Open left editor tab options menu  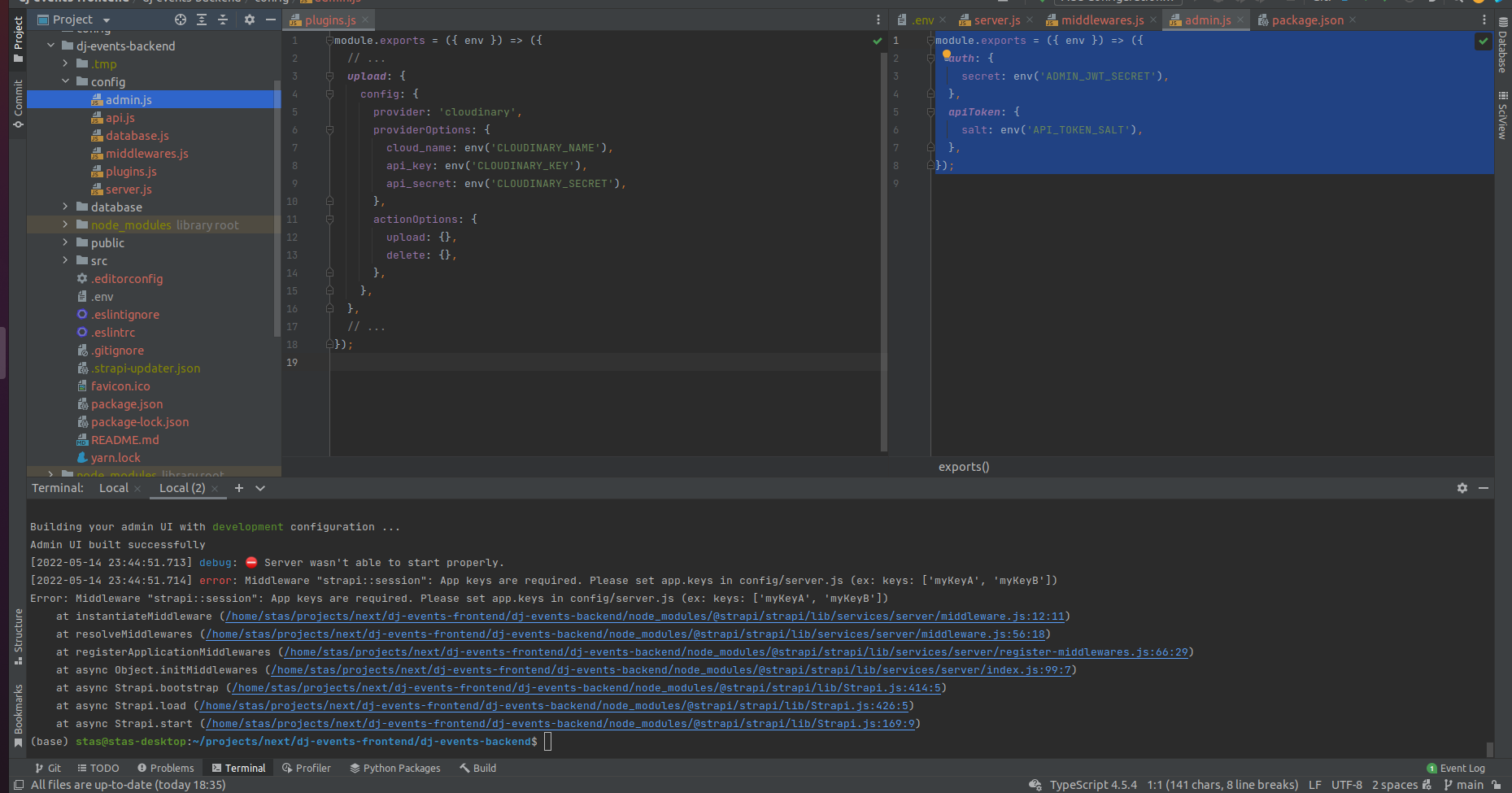click(878, 20)
